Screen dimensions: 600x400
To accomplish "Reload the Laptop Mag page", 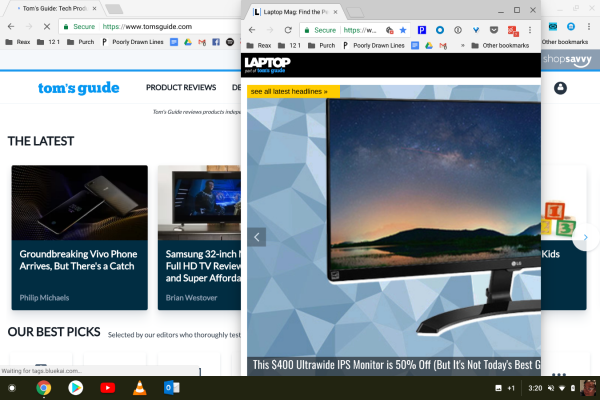I will (x=288, y=30).
